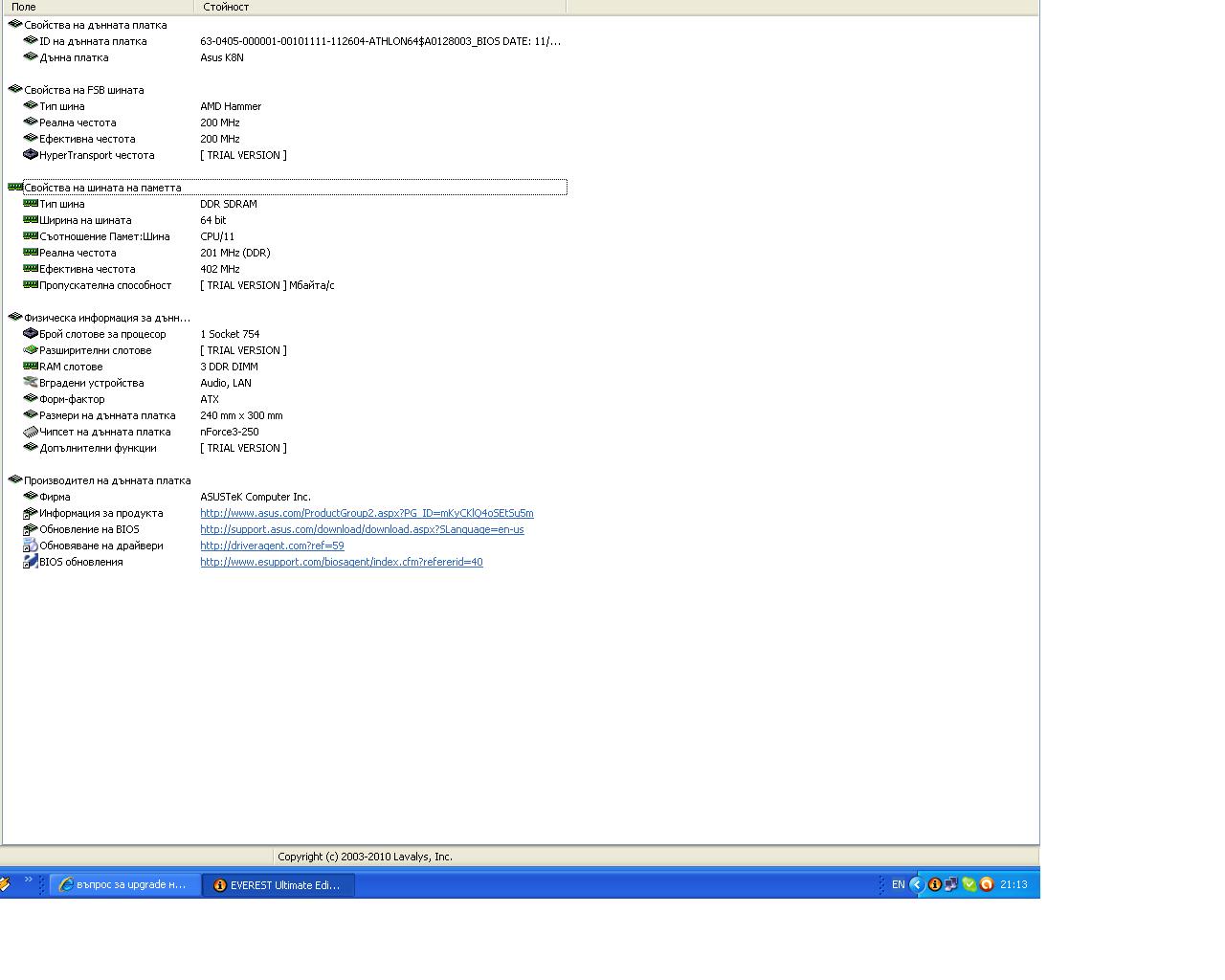This screenshot has height=980, width=1225.
Task: Expand hidden tray icons with the arrow button
Action: coord(916,884)
